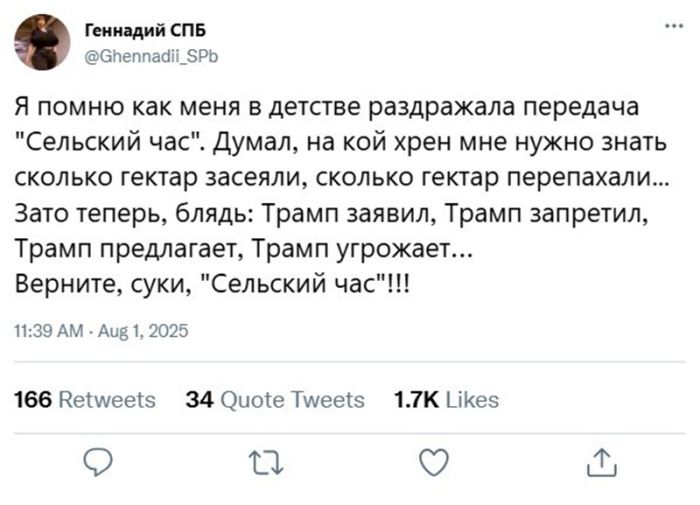
Task: Like the tweet with the heart icon
Action: coord(431,463)
